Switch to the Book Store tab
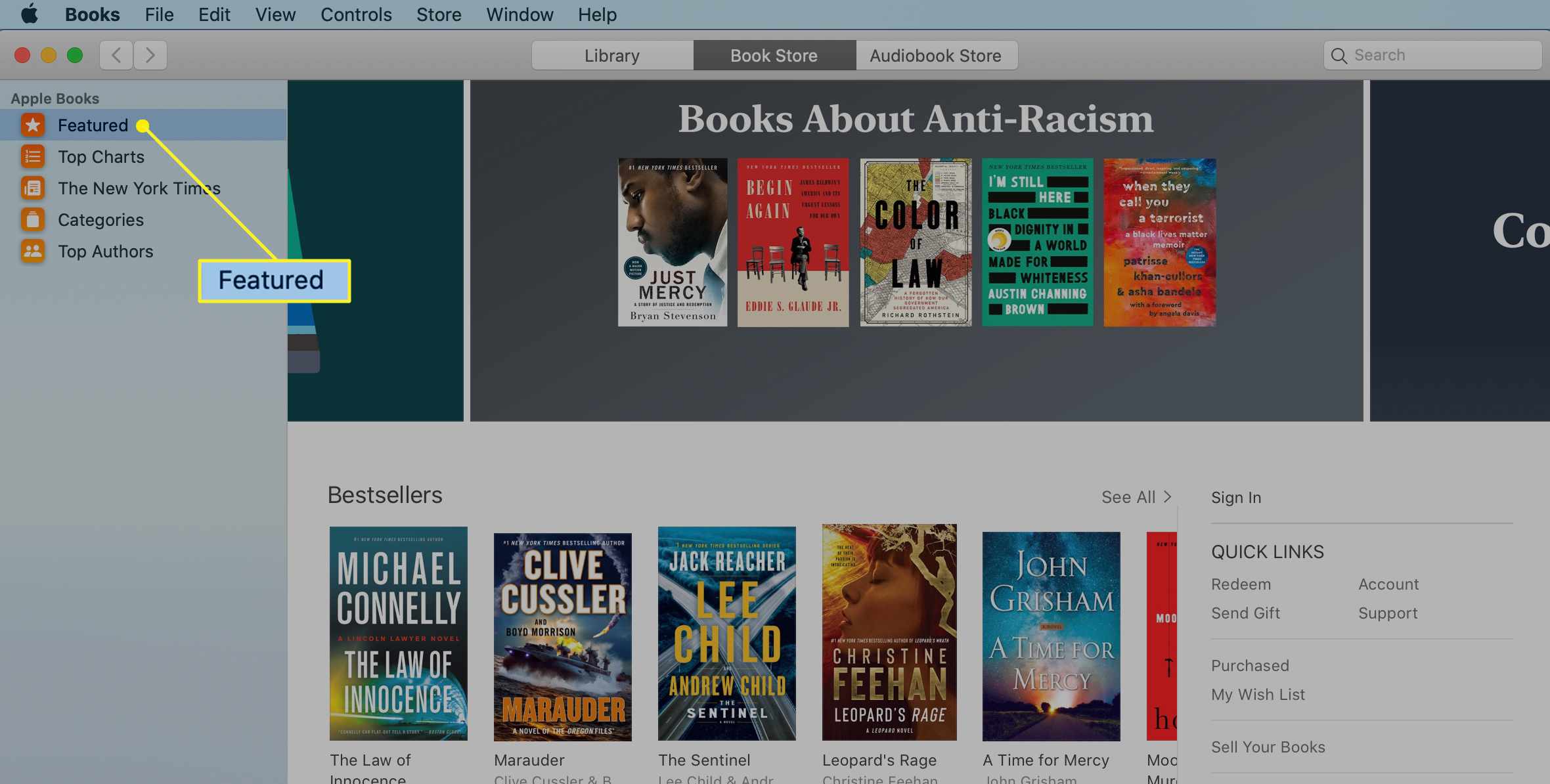The height and width of the screenshot is (784, 1550). pos(774,55)
